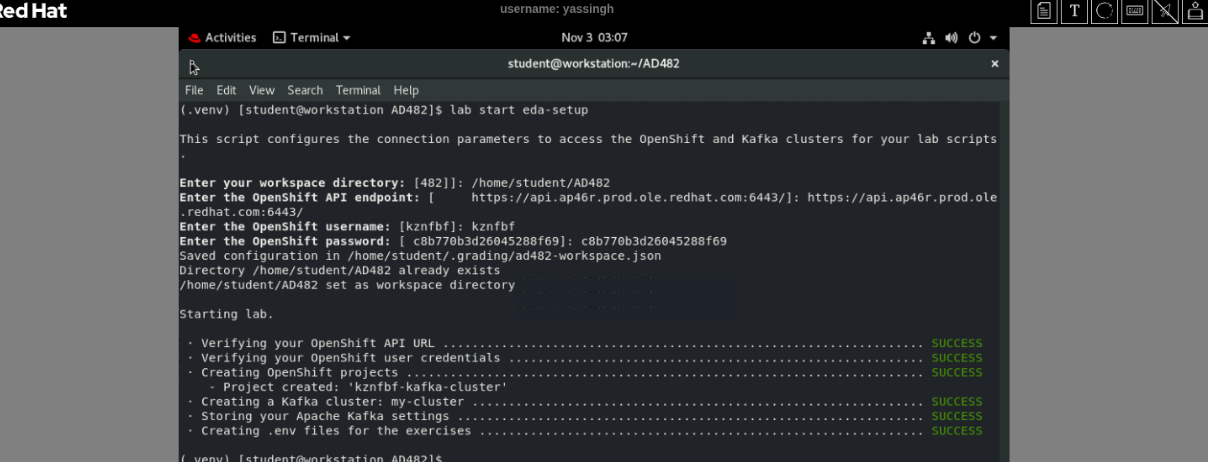Open the Search menu

[305, 90]
